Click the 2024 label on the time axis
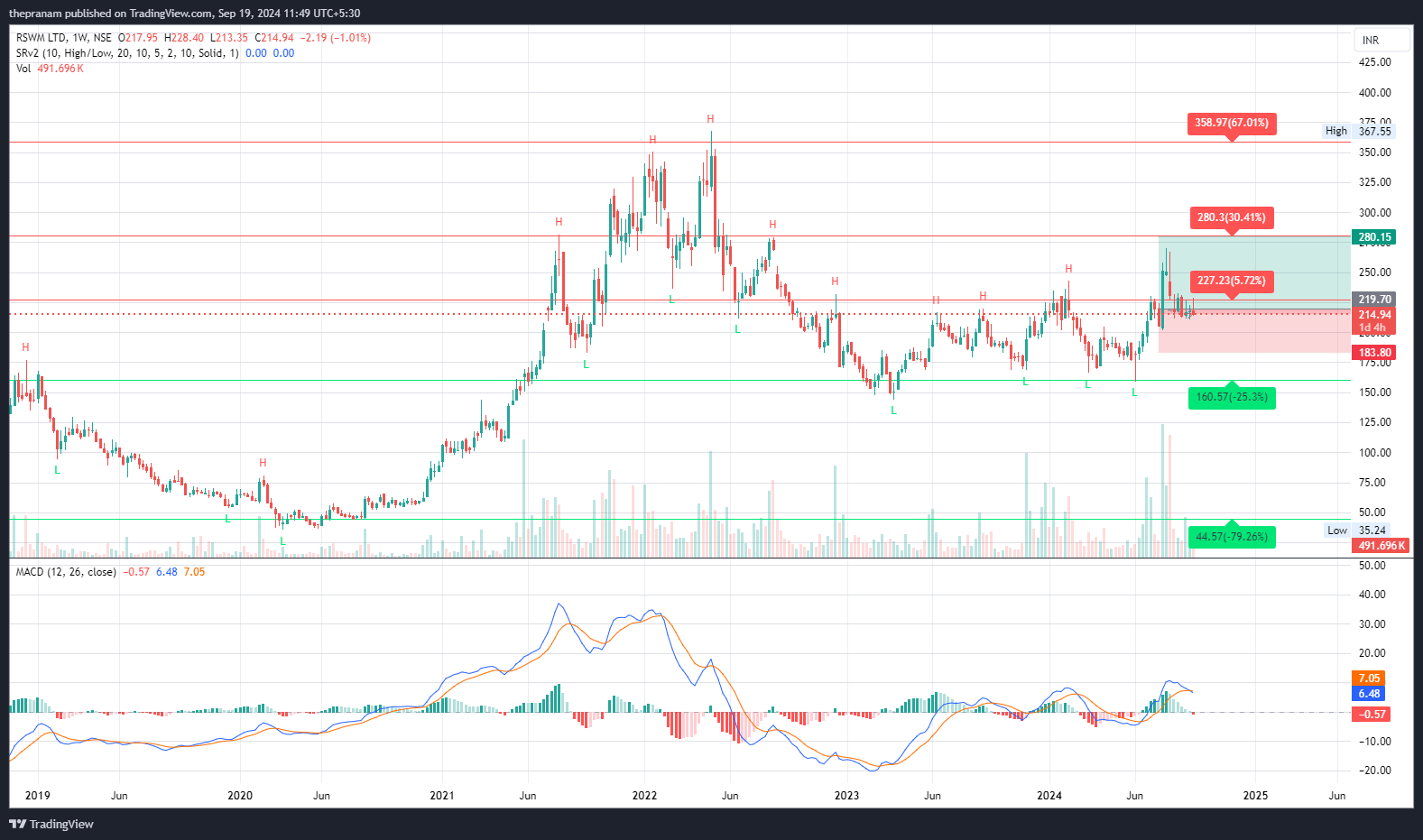 [1049, 796]
